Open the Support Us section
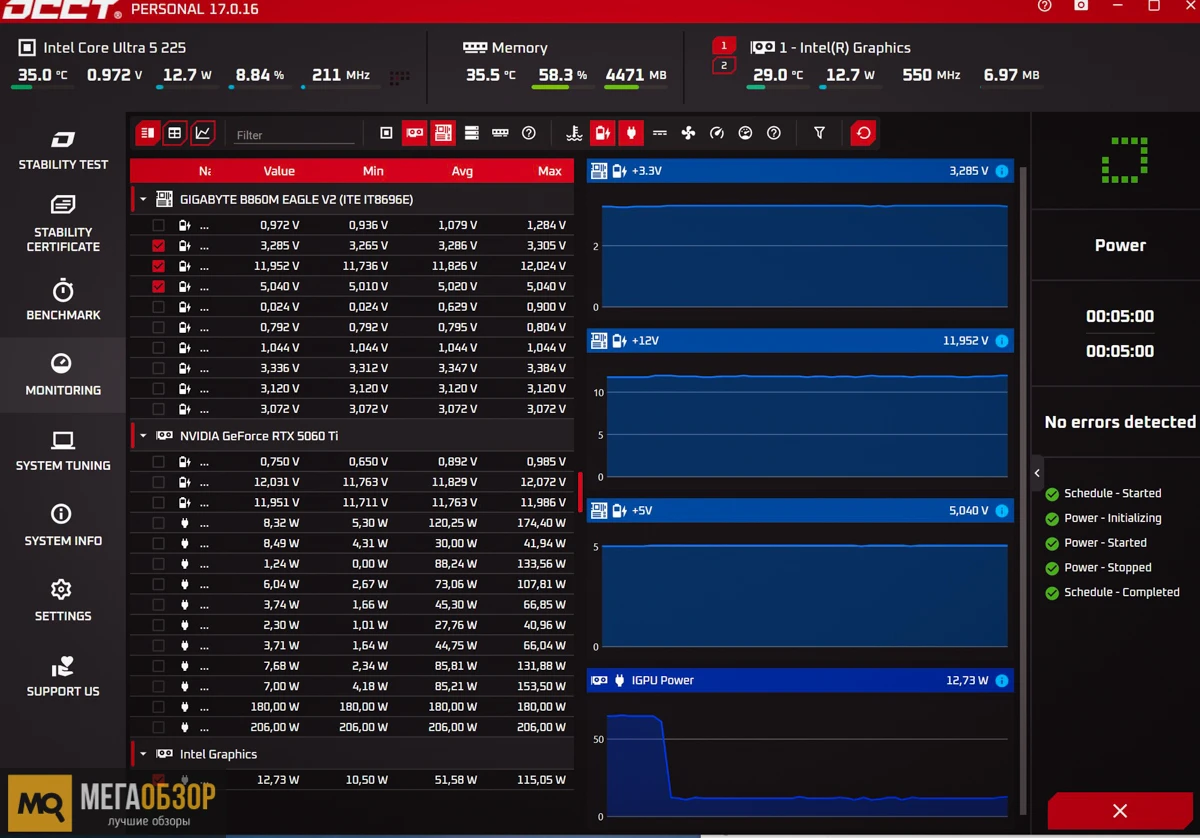Viewport: 1200px width, 838px height. click(x=63, y=677)
